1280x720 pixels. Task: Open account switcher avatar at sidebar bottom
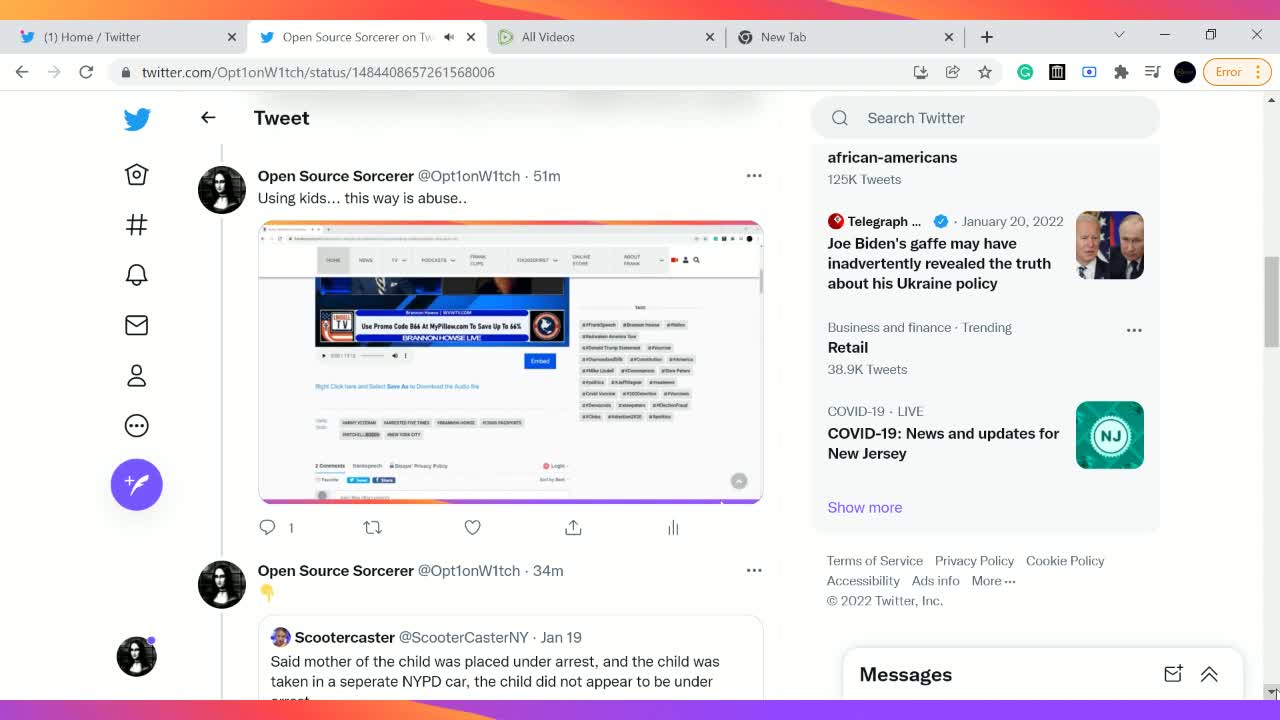[x=137, y=656]
